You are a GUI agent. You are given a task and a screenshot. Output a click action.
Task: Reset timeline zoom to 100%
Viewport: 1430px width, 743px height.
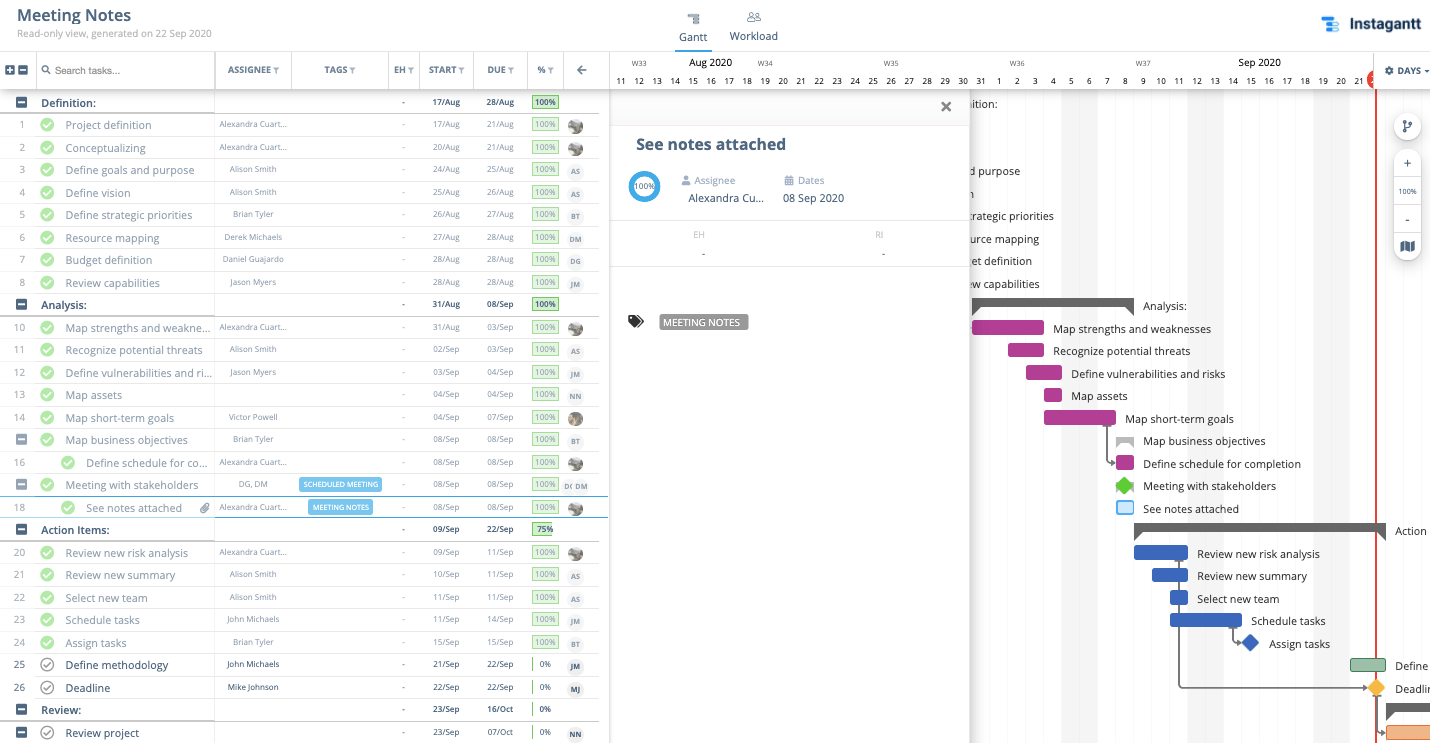point(1407,191)
